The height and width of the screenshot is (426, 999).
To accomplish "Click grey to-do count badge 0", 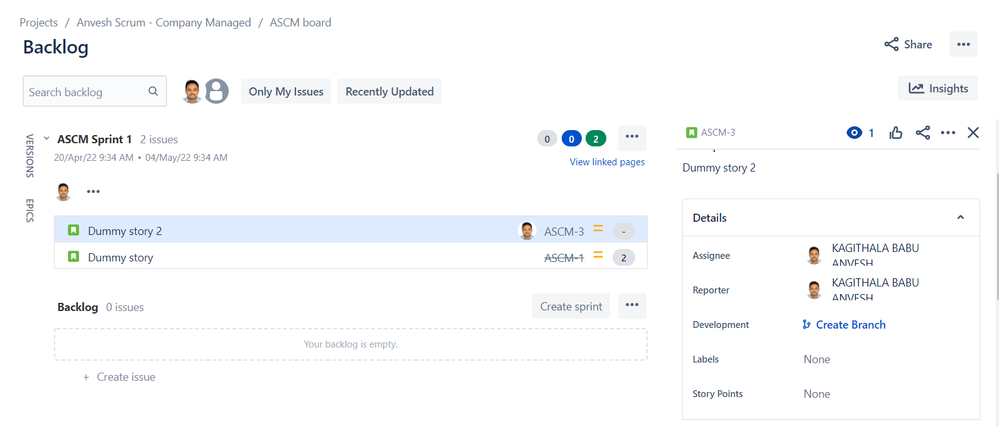I will pyautogui.click(x=547, y=138).
